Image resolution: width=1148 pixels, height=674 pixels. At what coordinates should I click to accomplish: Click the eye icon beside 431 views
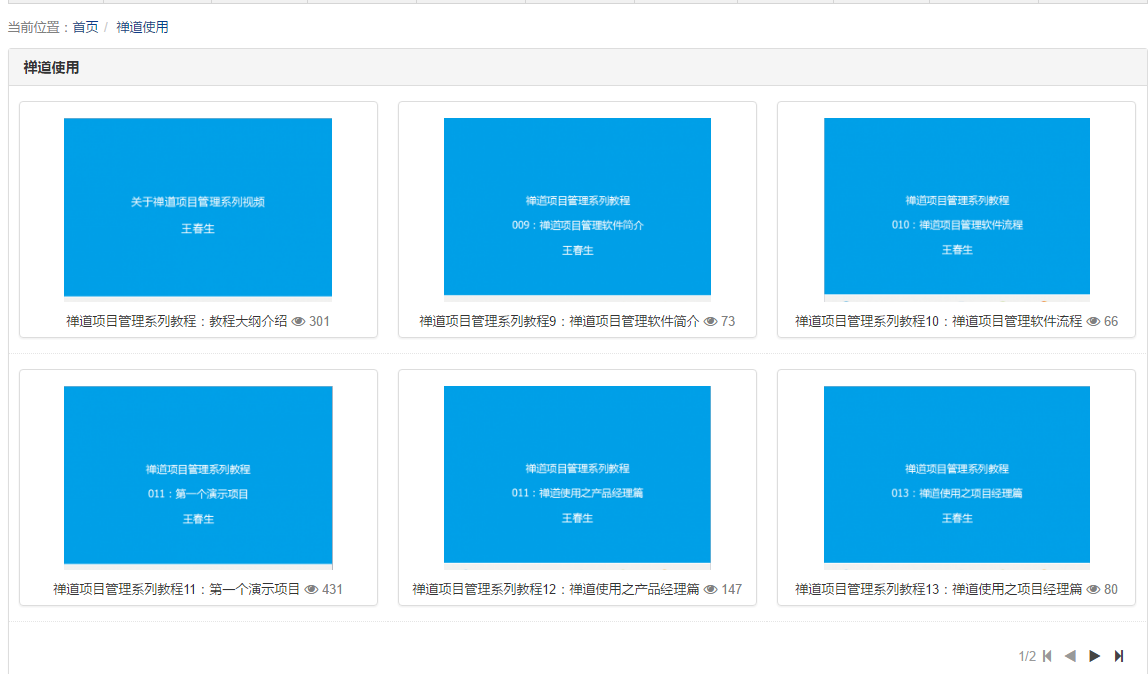311,590
